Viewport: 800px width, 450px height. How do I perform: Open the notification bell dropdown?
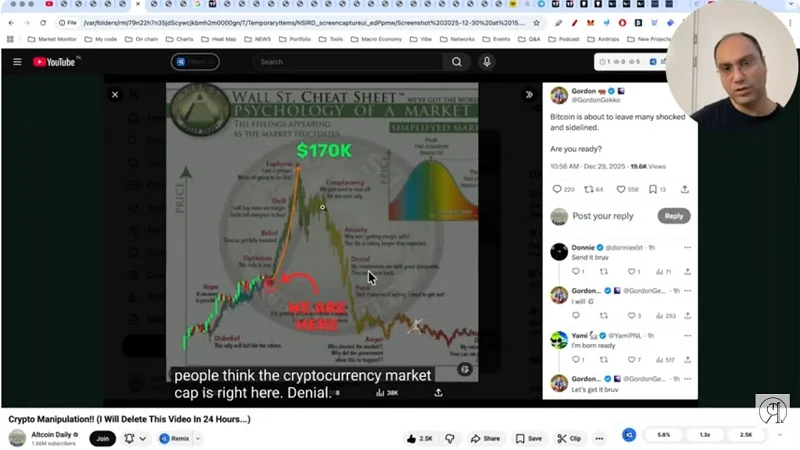pos(133,438)
